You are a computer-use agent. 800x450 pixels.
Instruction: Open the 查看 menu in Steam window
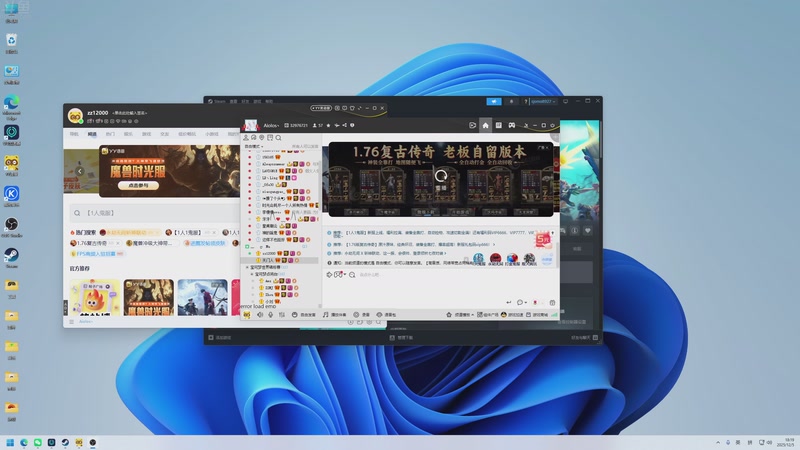click(x=233, y=102)
